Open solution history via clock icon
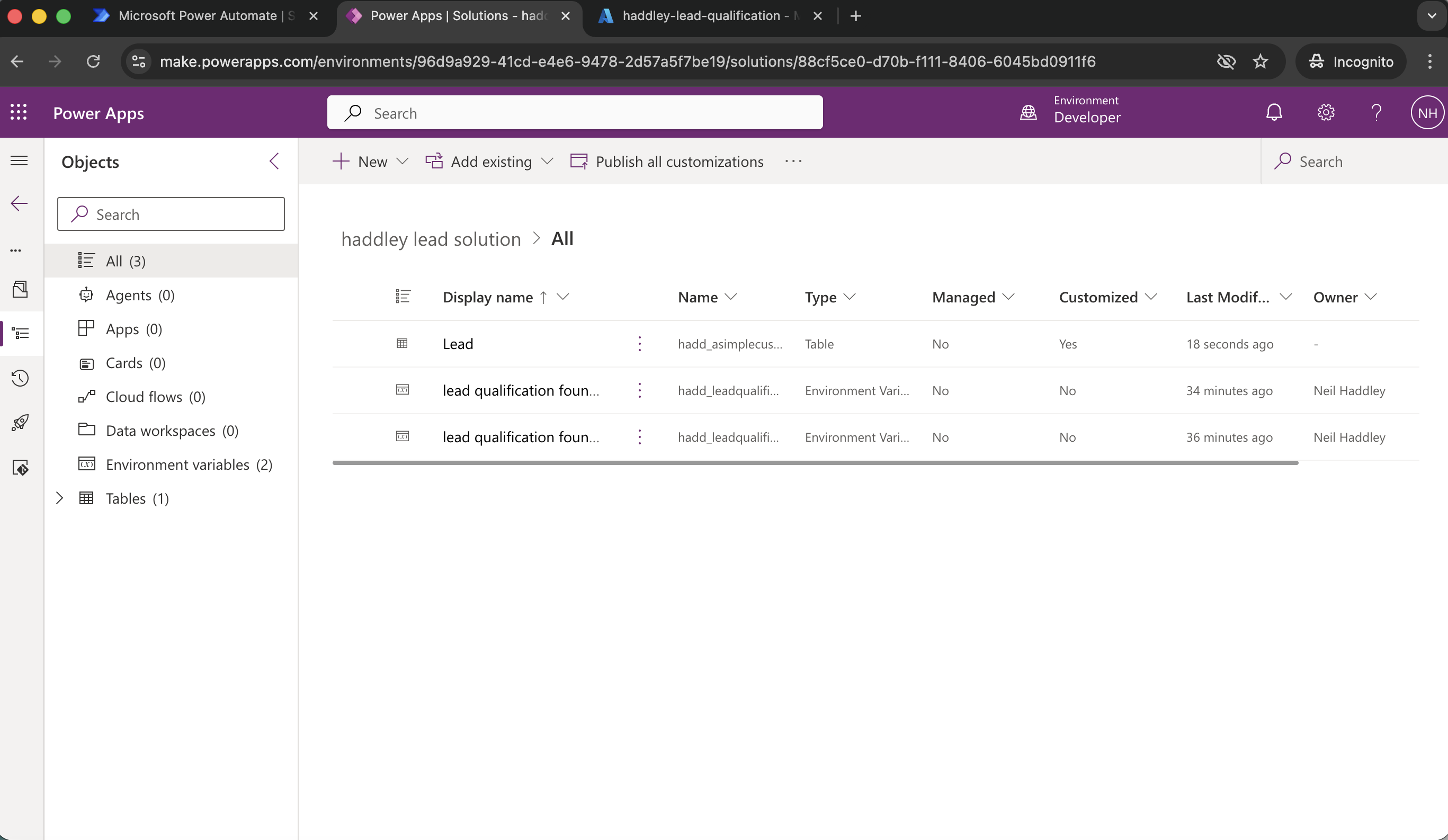The width and height of the screenshot is (1448, 840). (x=21, y=378)
